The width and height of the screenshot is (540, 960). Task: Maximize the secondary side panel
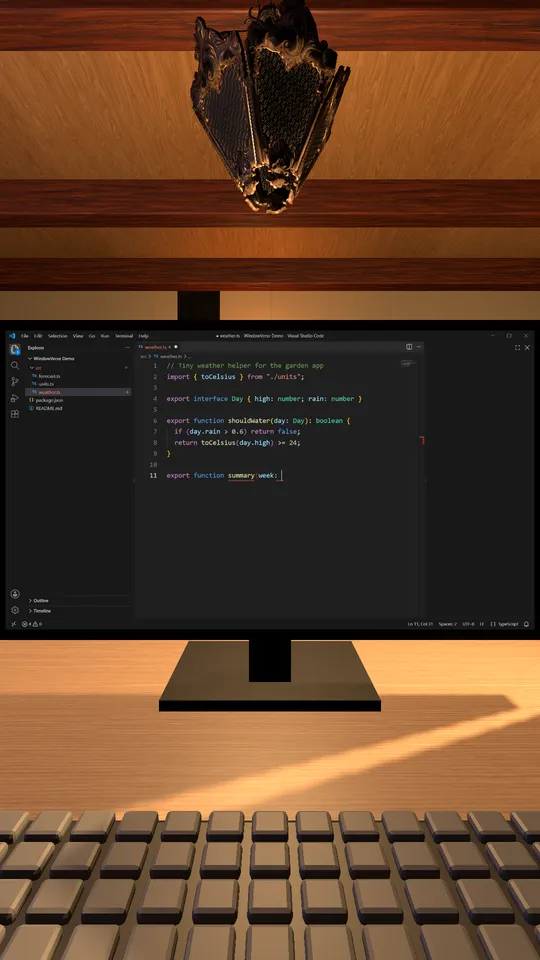click(x=517, y=348)
